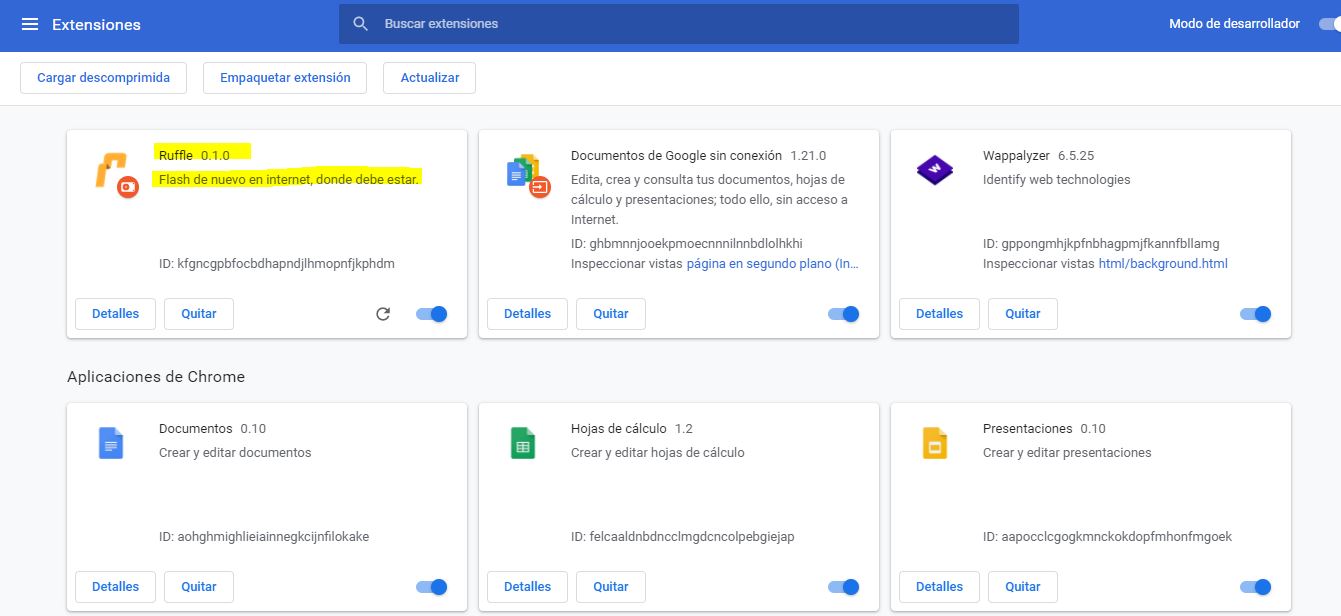Click the Actualizar button

[x=429, y=78]
